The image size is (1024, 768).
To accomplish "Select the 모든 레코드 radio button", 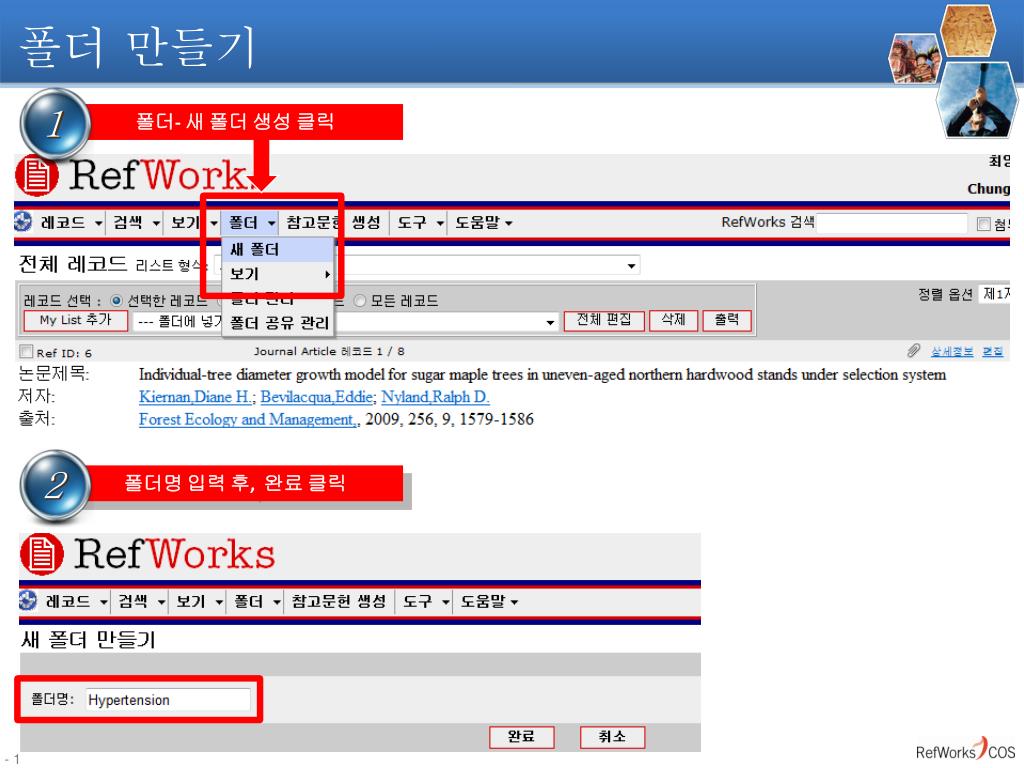I will tap(359, 300).
